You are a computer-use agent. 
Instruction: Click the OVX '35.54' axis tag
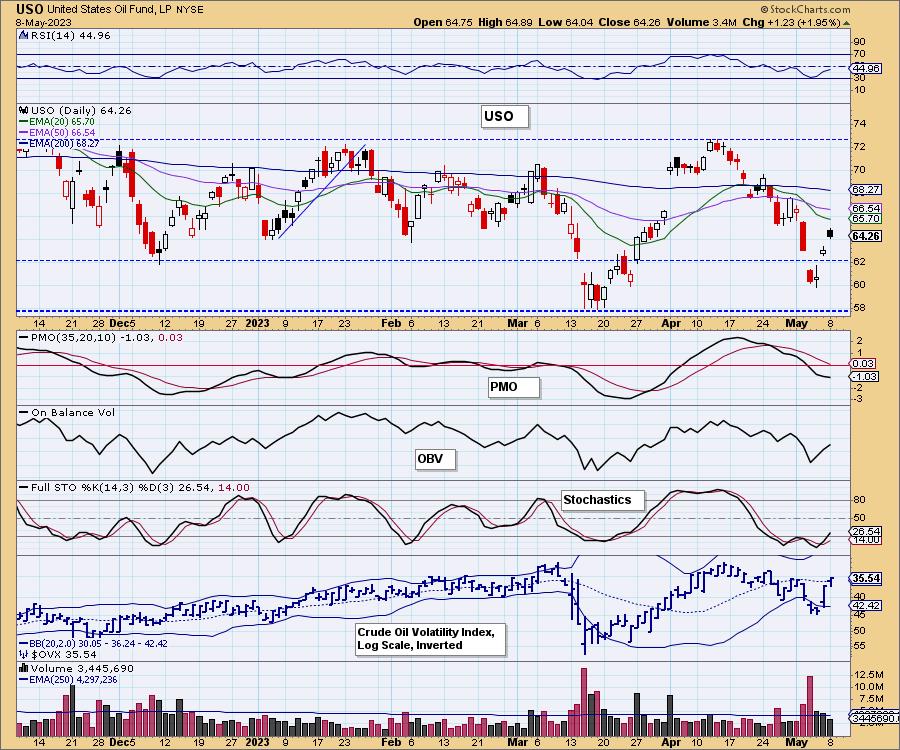pyautogui.click(x=867, y=578)
